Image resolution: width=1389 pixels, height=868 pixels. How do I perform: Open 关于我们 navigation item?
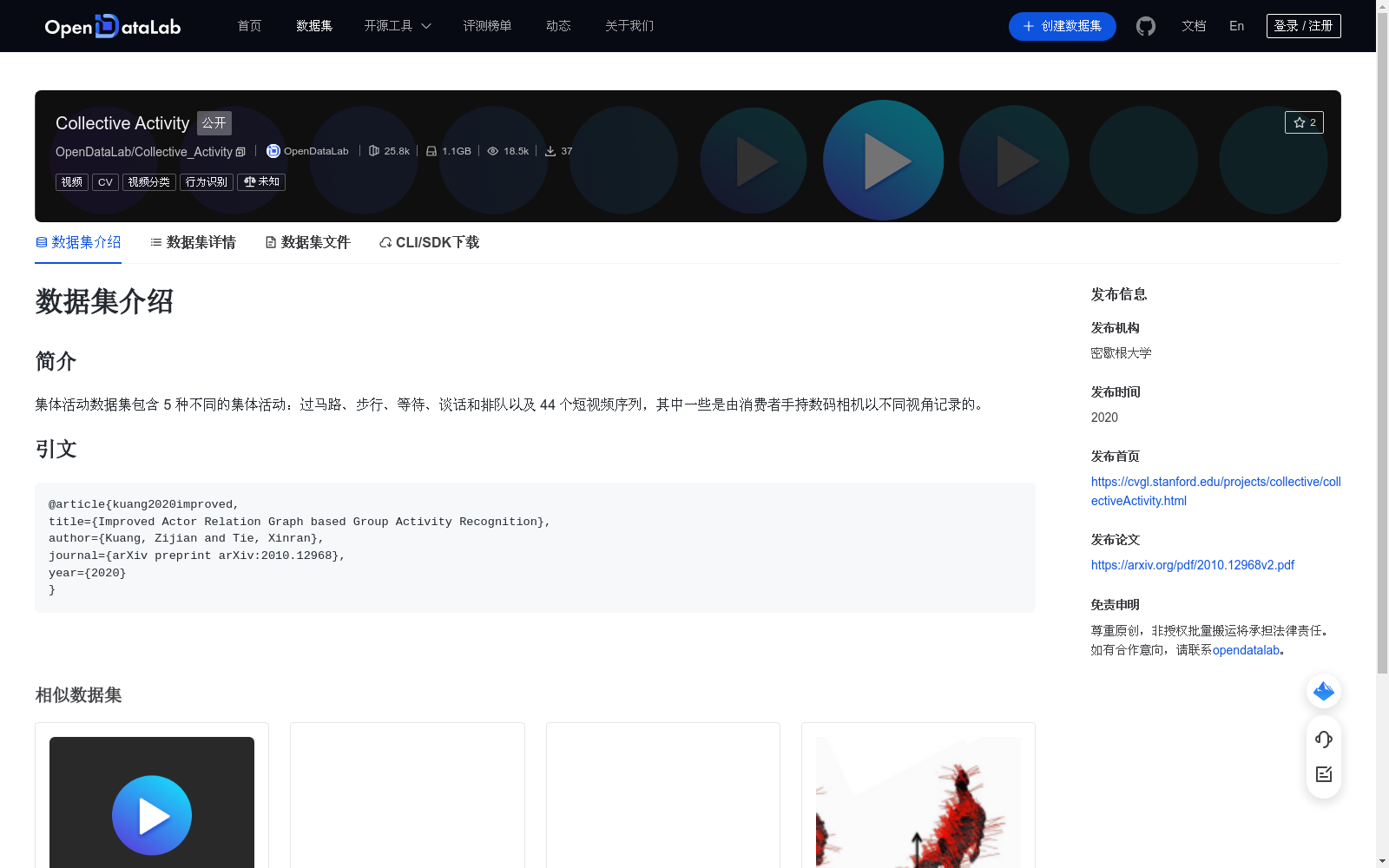pos(629,26)
